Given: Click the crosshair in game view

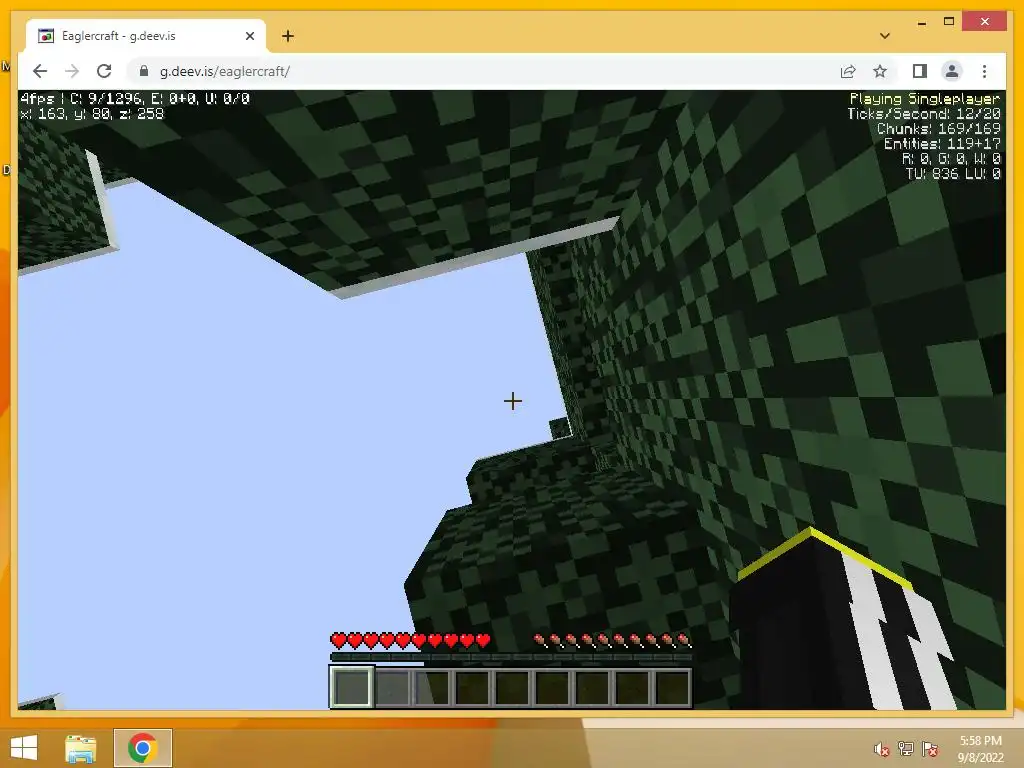Looking at the screenshot, I should point(513,401).
